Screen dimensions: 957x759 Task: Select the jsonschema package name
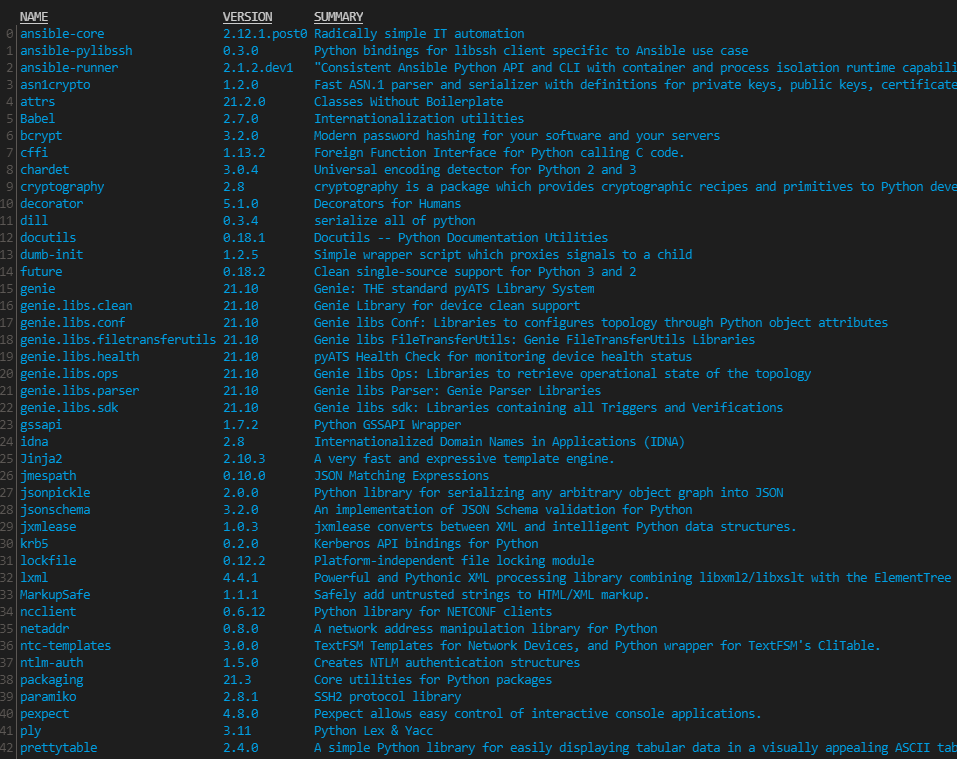(55, 510)
